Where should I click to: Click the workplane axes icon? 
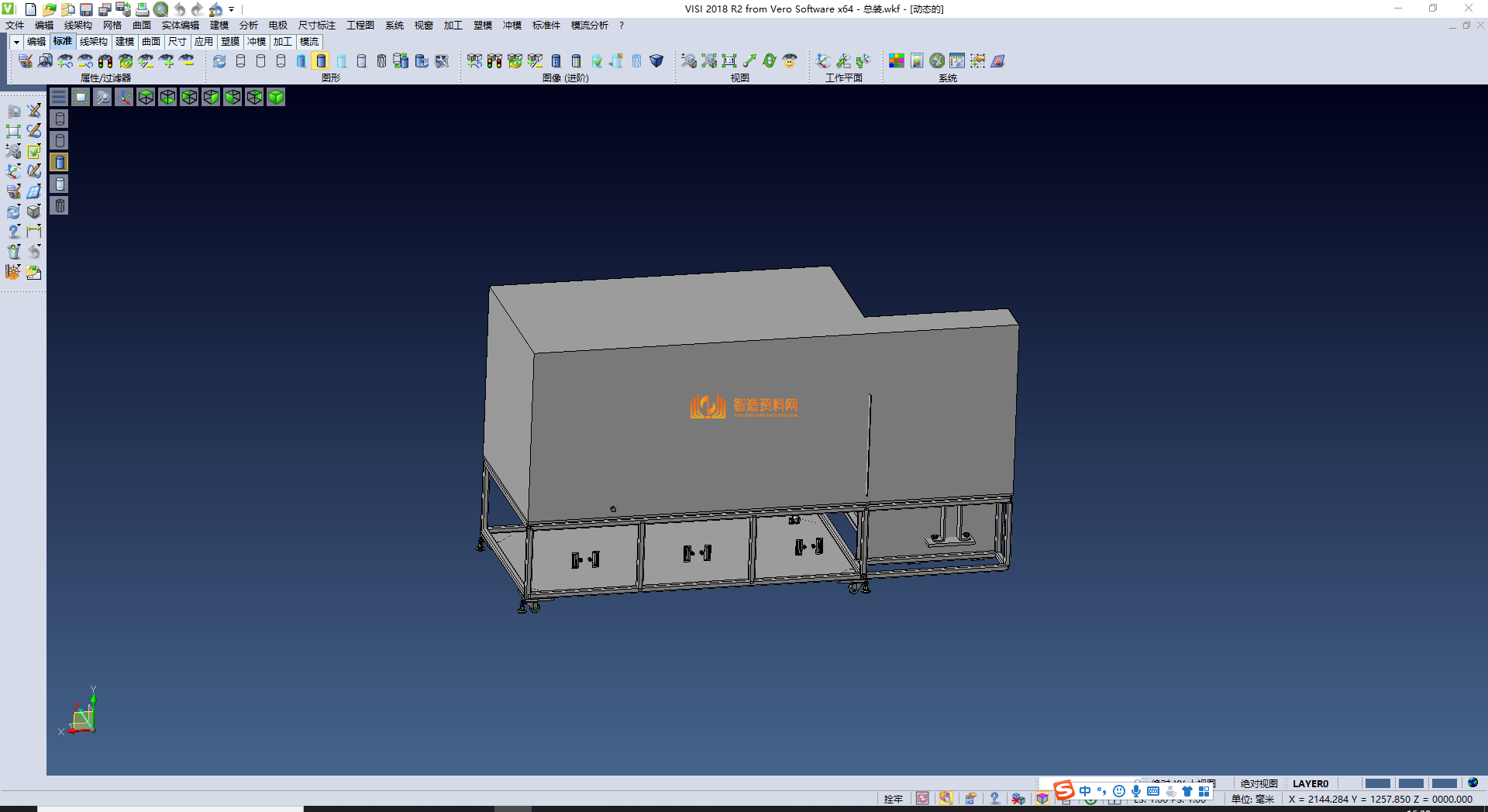click(823, 60)
